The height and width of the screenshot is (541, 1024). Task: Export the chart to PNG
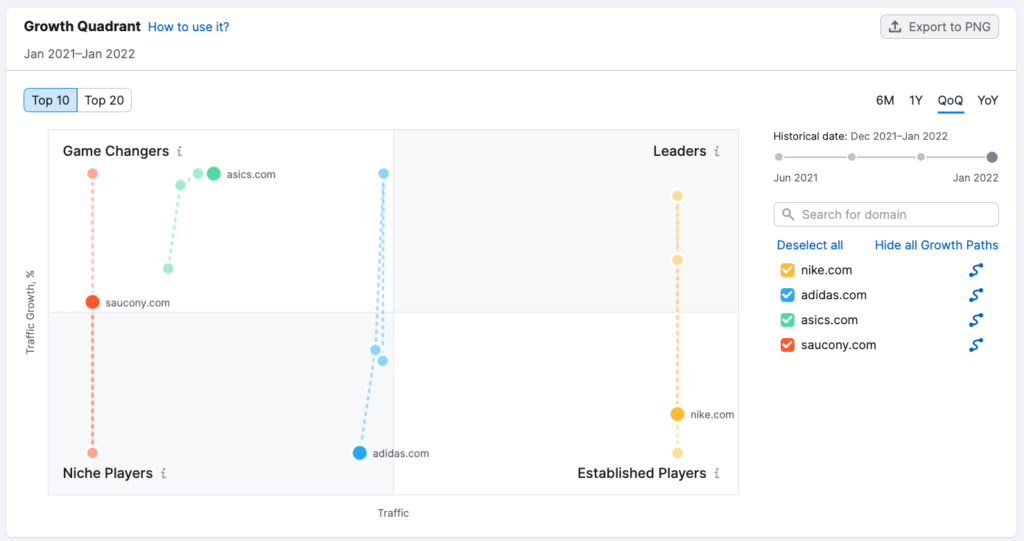pyautogui.click(x=939, y=27)
